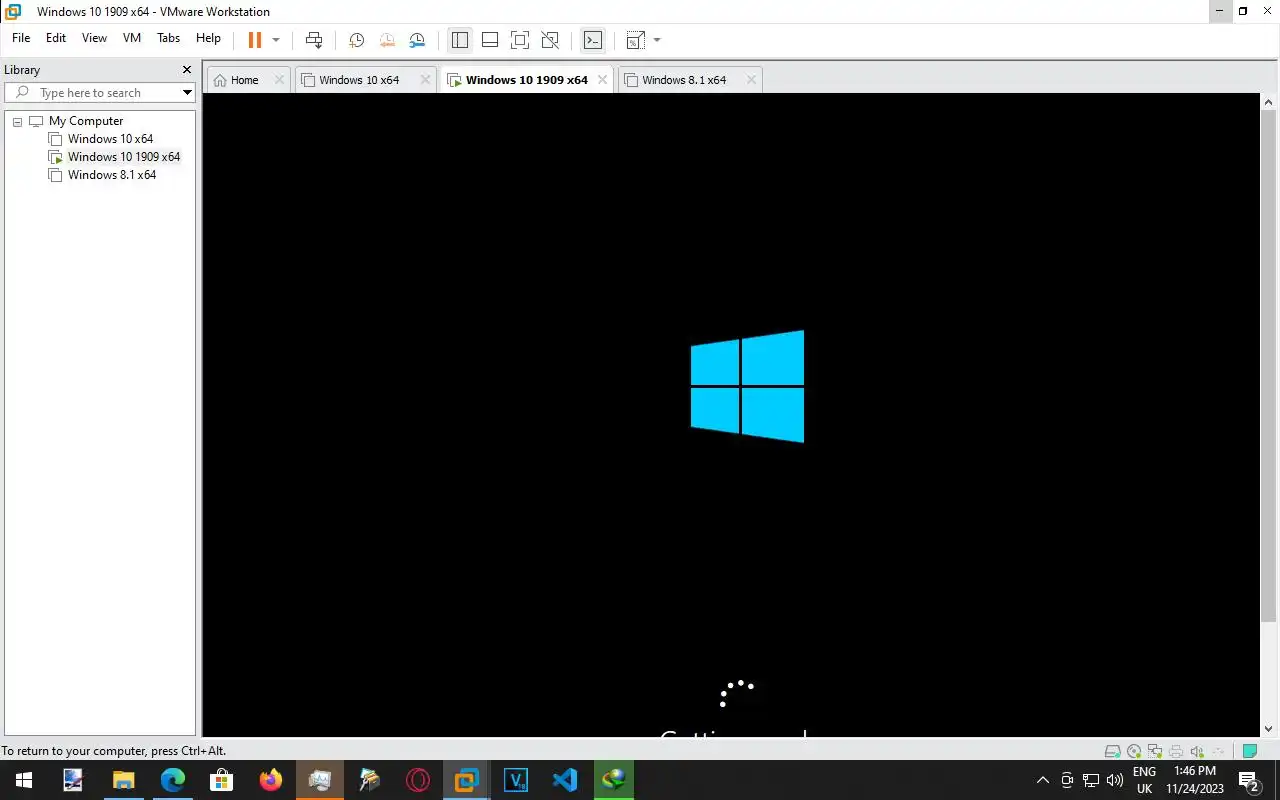Click the ENG UK language indicator
Viewport: 1280px width, 800px height.
click(1144, 780)
